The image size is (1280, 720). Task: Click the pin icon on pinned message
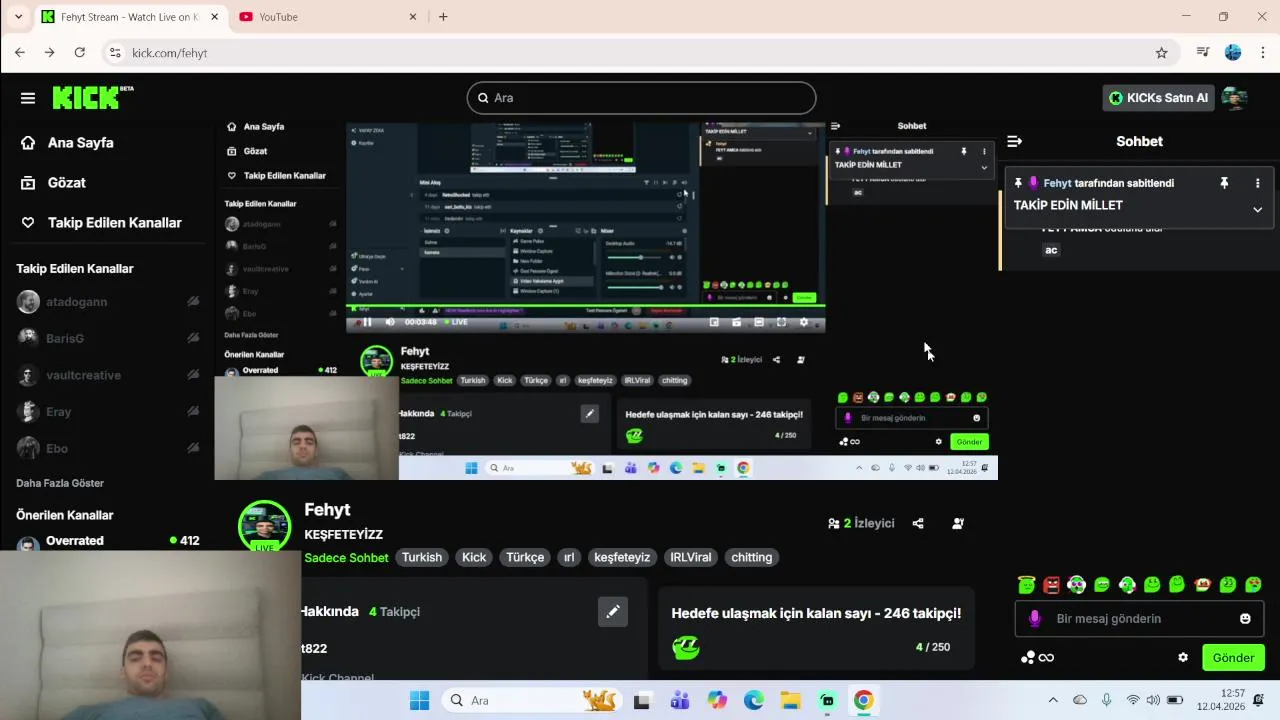pyautogui.click(x=1224, y=183)
